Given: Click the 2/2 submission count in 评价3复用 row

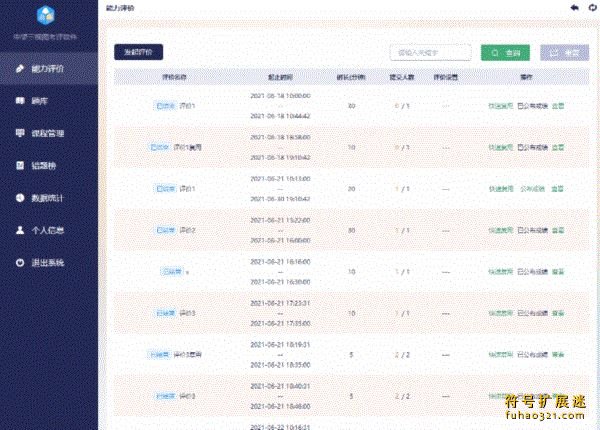Looking at the screenshot, I should coord(402,355).
